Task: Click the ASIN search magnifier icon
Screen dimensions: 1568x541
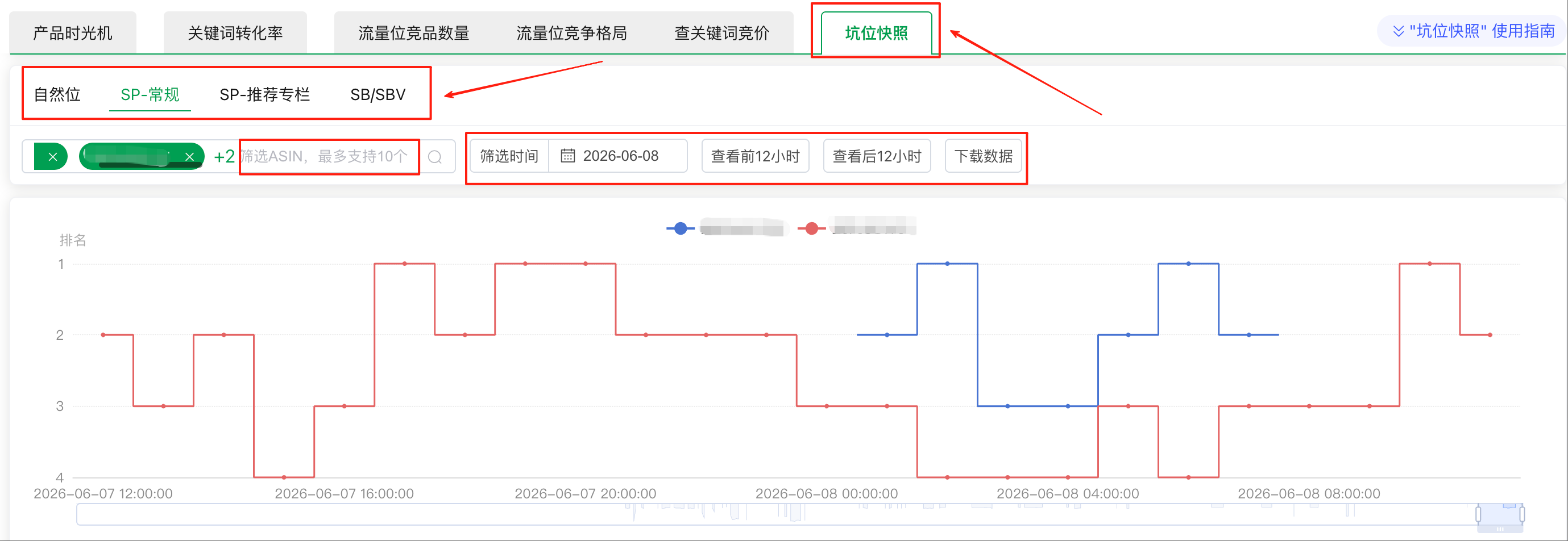Action: [434, 157]
